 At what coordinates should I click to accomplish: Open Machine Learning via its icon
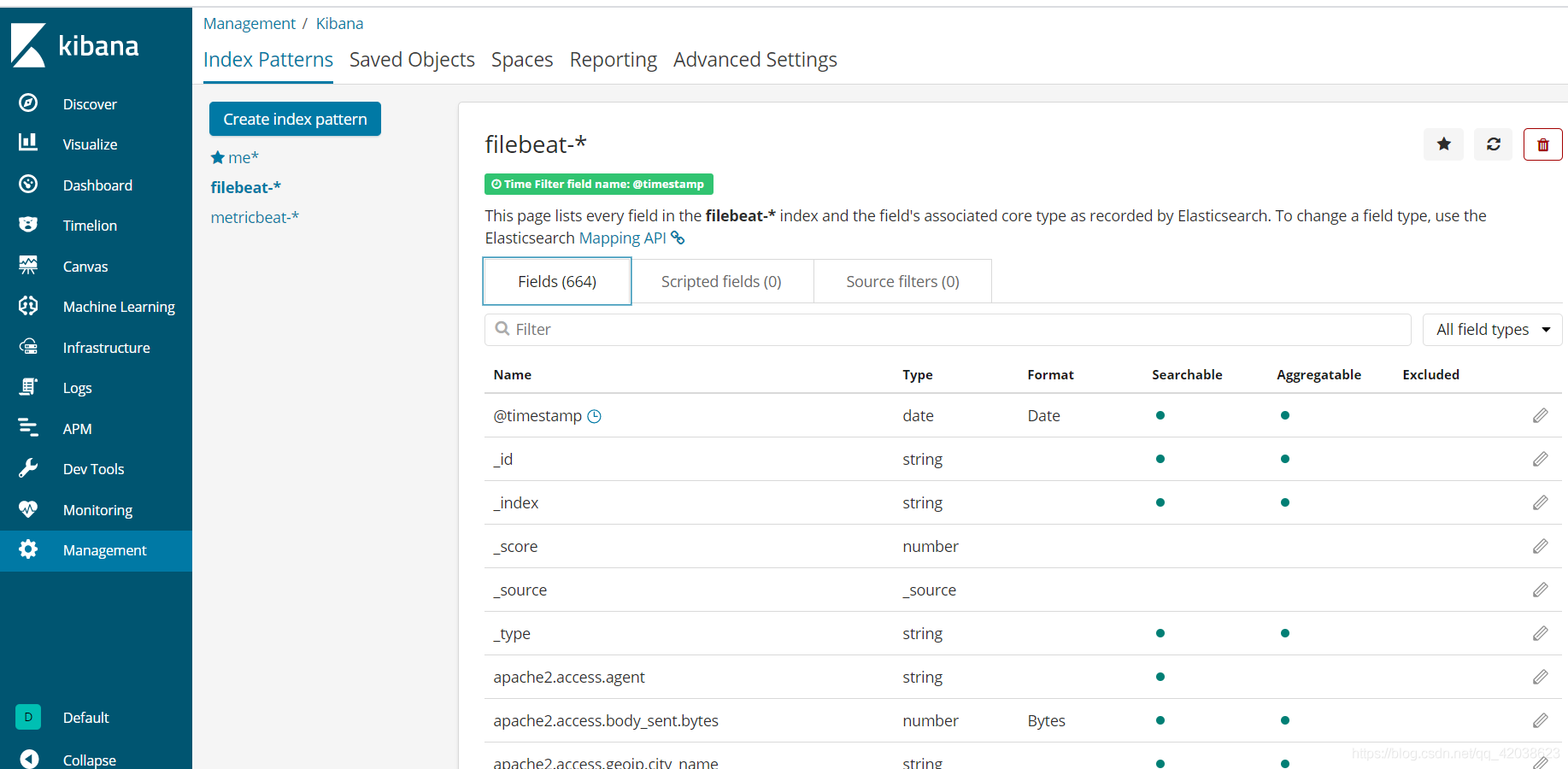(x=28, y=305)
